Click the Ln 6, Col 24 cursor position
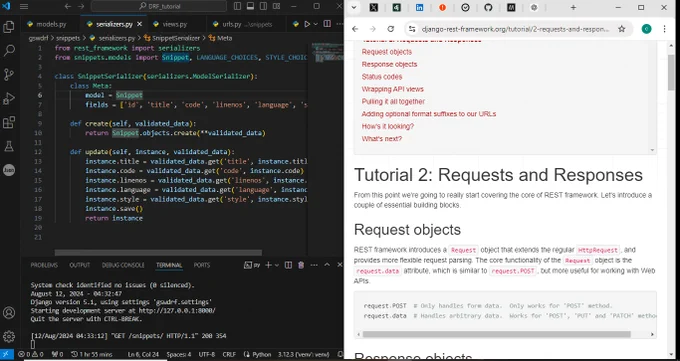The image size is (680, 361). click(142, 354)
